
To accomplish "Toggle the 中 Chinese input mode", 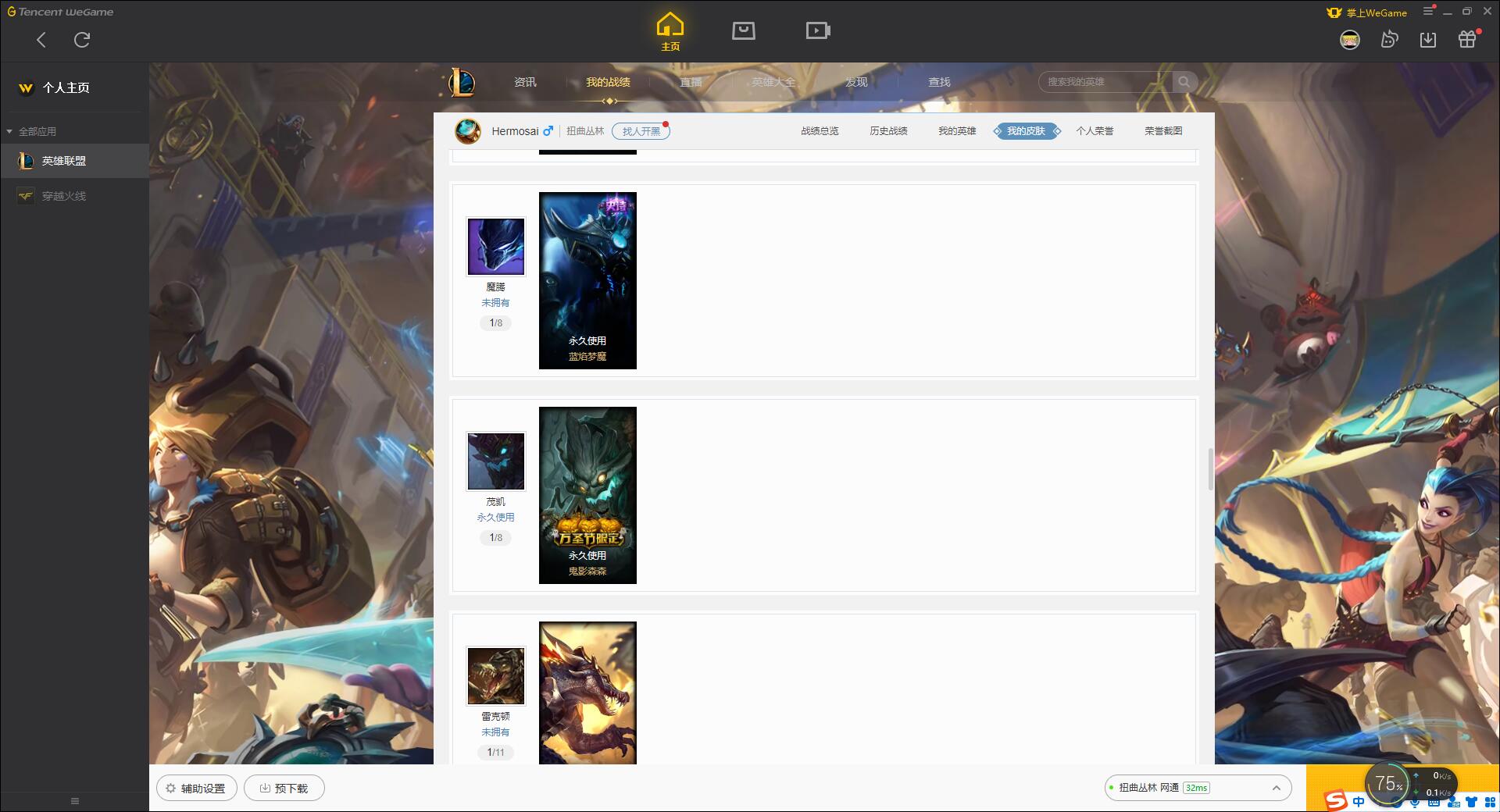I will click(1359, 803).
